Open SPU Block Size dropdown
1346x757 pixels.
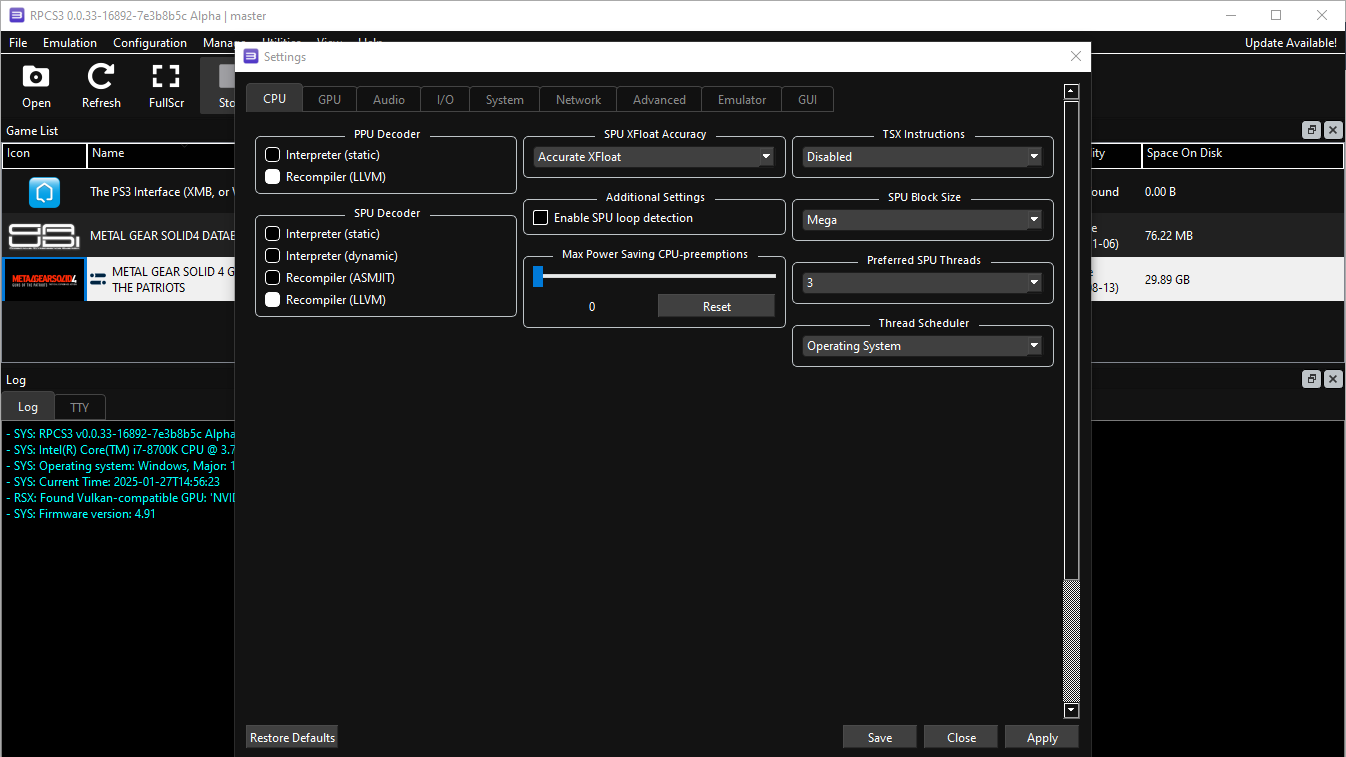[922, 220]
